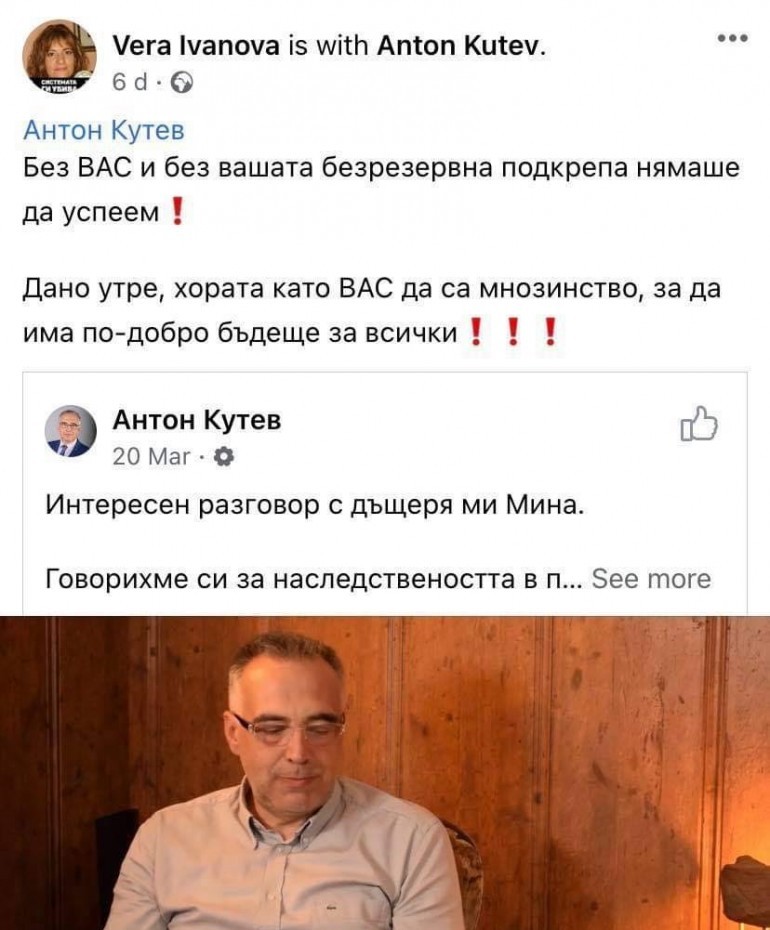This screenshot has height=930, width=770.
Task: Click the paragraph starting Дано утре
Action: point(372,311)
